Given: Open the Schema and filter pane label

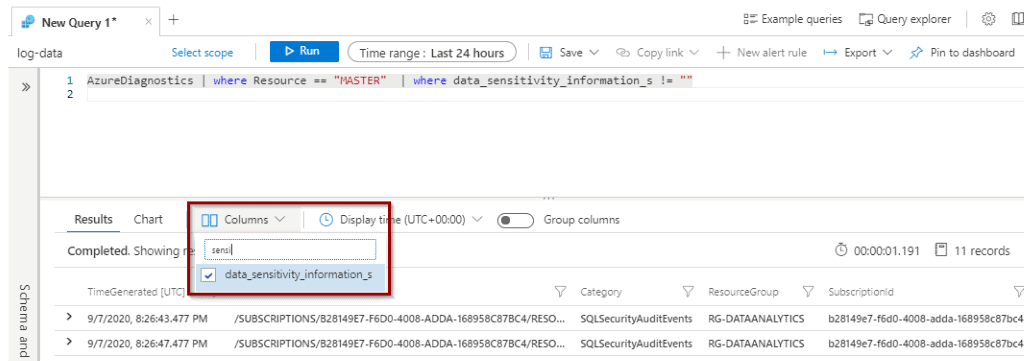Looking at the screenshot, I should click(25, 321).
